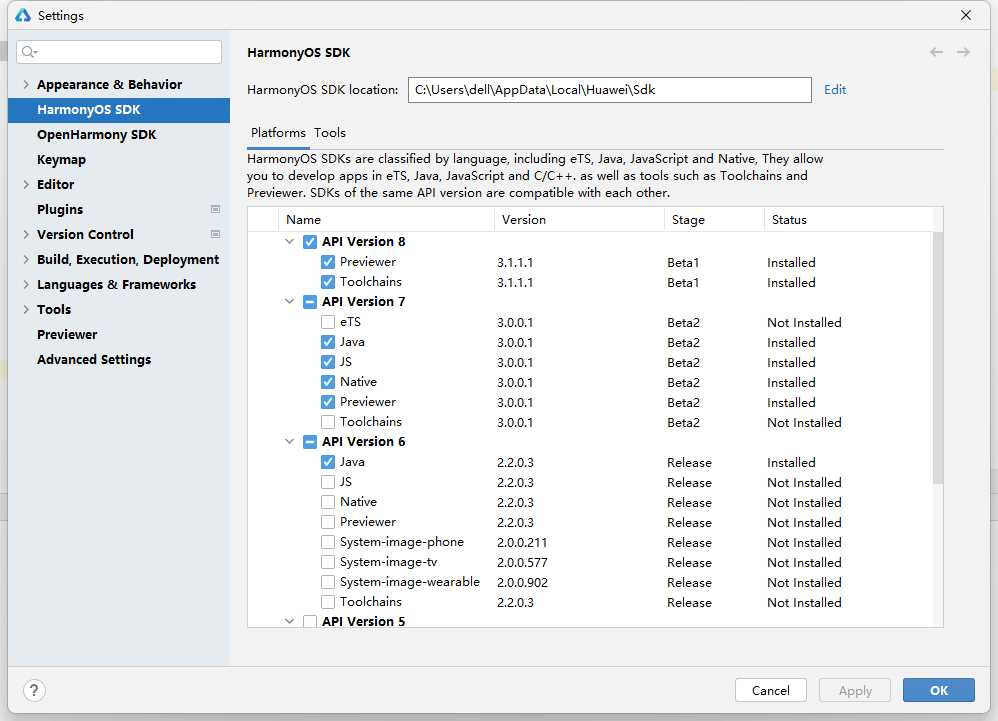Expand the Editor settings section
998x721 pixels.
[x=26, y=185]
